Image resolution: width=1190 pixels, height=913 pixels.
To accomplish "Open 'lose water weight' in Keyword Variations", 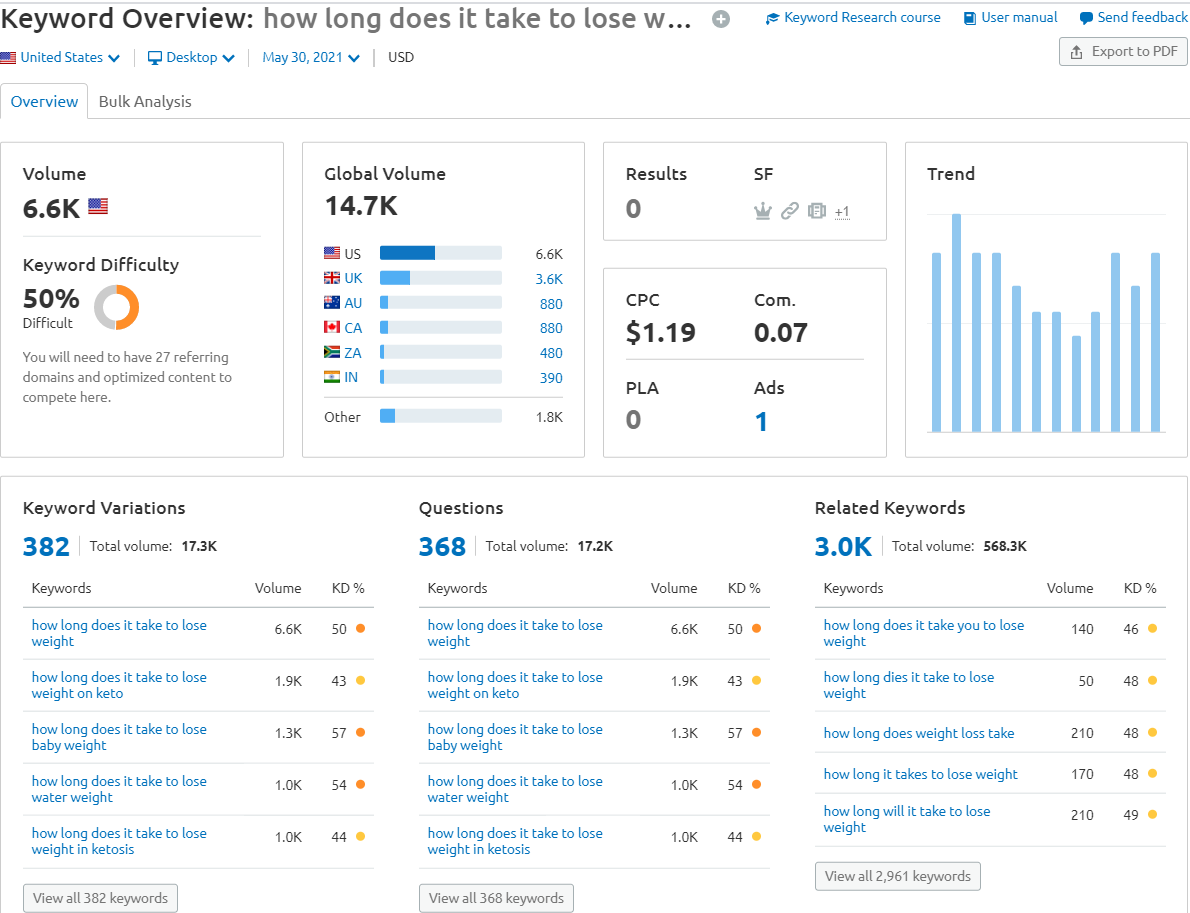I will (x=119, y=789).
